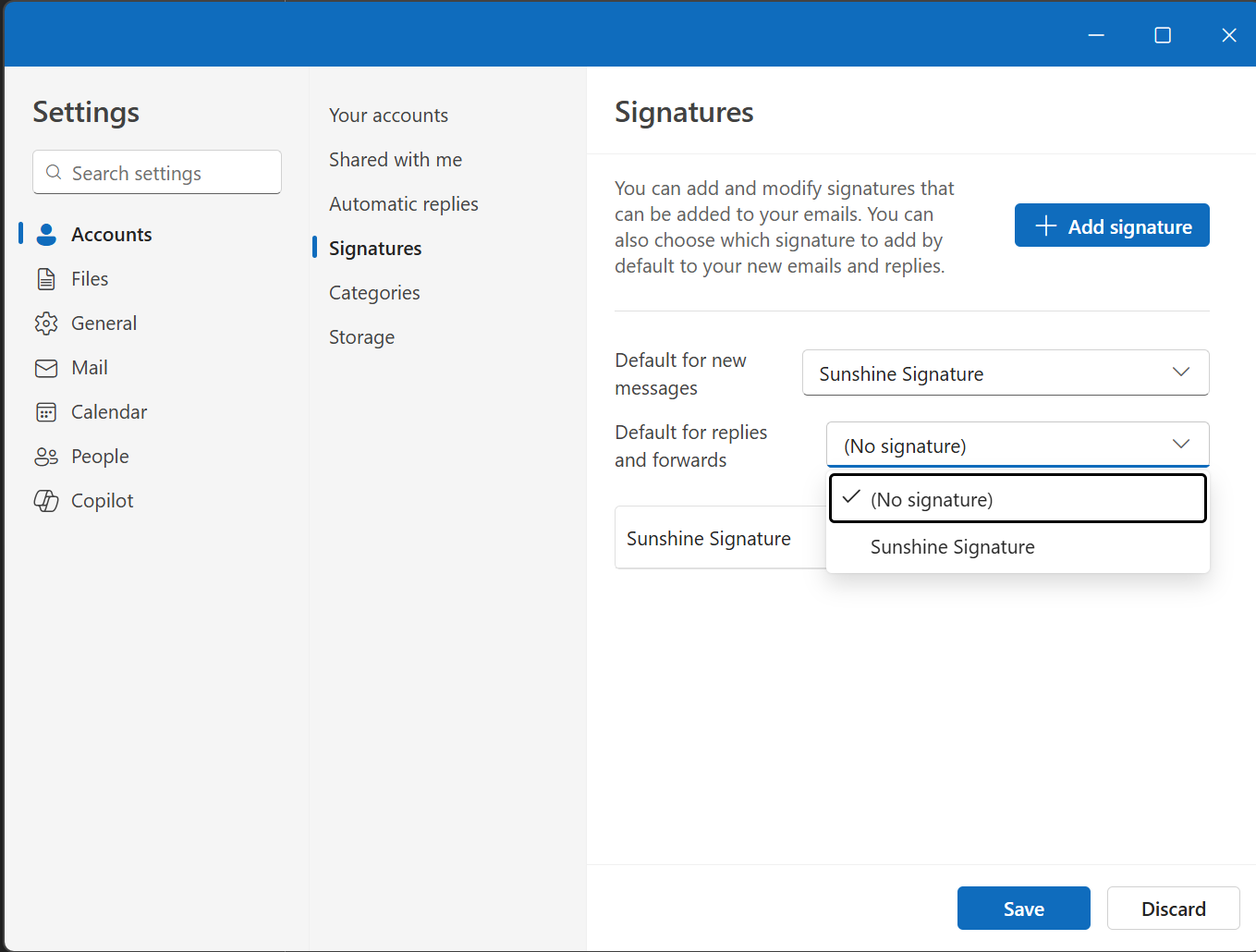Screen dimensions: 1256x952
Task: Click the Files document icon
Action: click(46, 279)
